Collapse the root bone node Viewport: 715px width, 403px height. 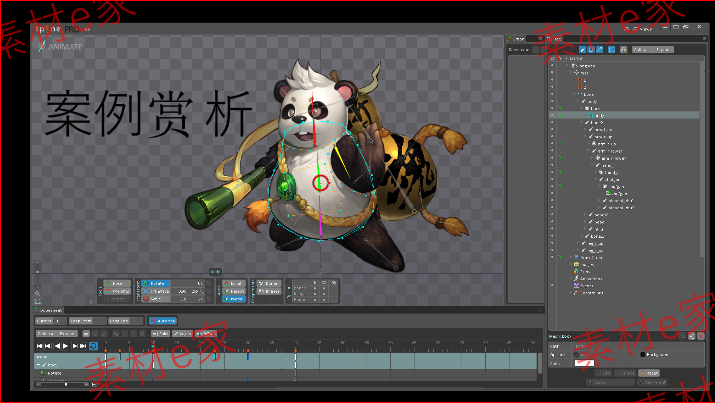572,72
